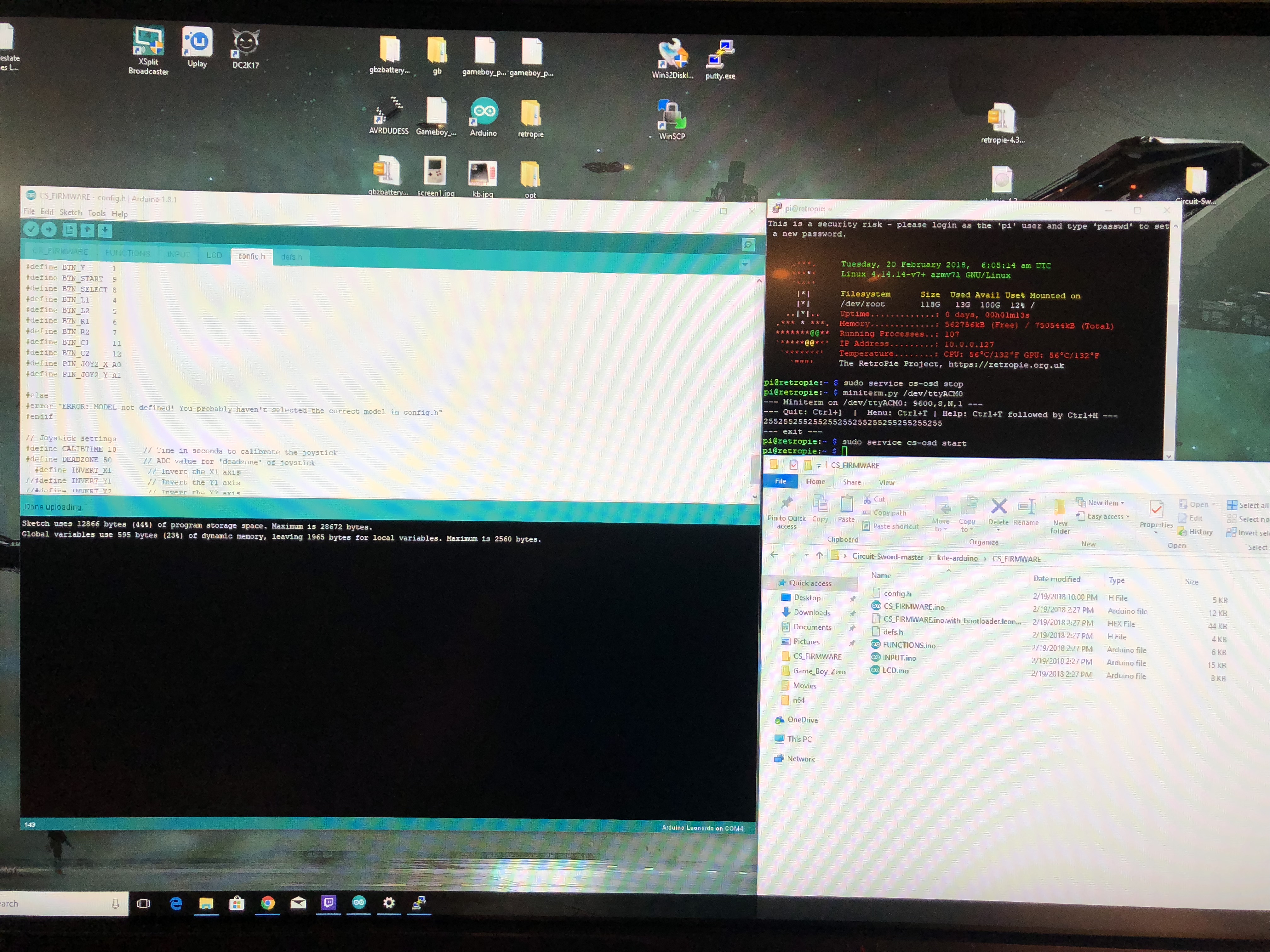Open the Arduino Sketch menu
The height and width of the screenshot is (952, 1270).
click(71, 212)
